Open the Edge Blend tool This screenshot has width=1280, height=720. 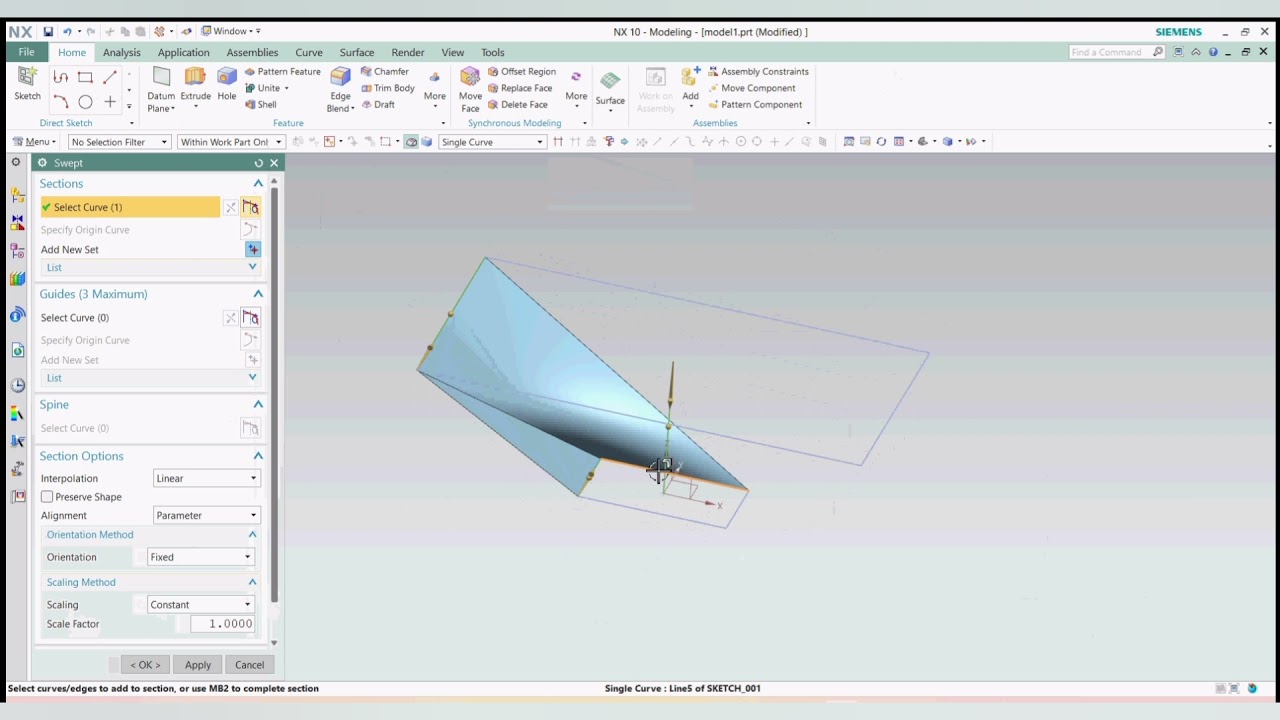tap(340, 89)
